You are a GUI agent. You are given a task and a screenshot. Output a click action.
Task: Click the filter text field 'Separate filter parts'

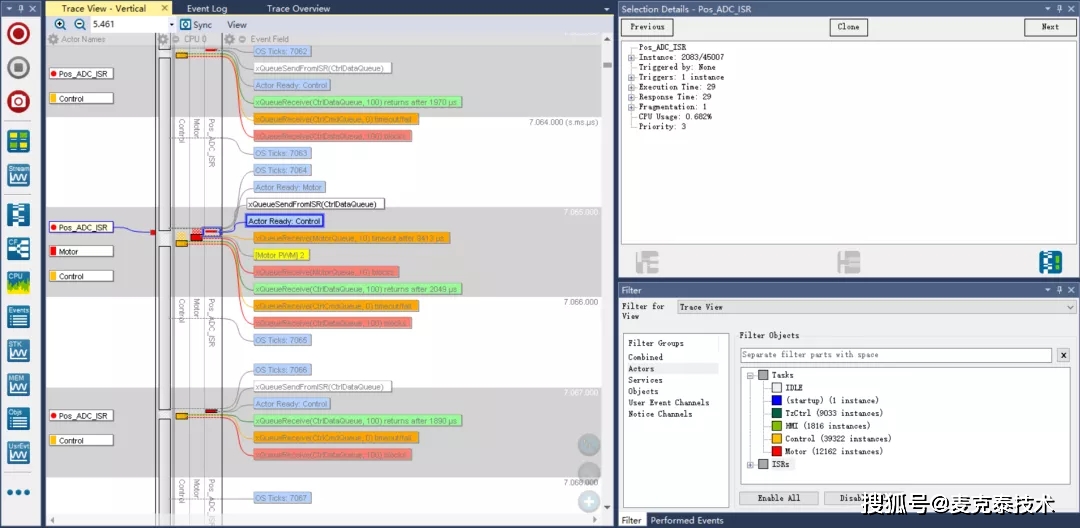(896, 355)
